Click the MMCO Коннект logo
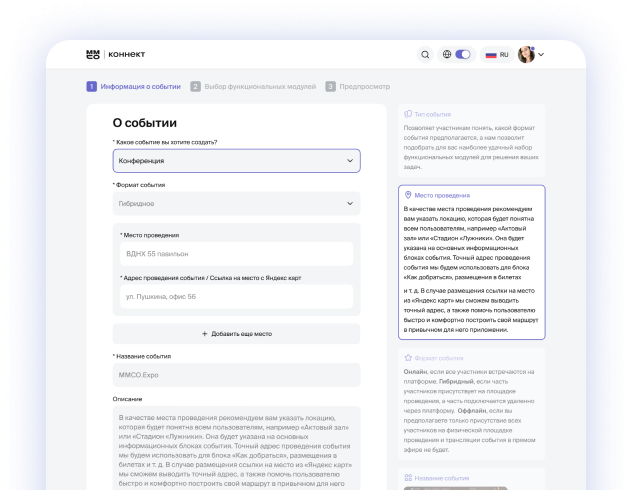The image size is (626, 490). [115, 54]
